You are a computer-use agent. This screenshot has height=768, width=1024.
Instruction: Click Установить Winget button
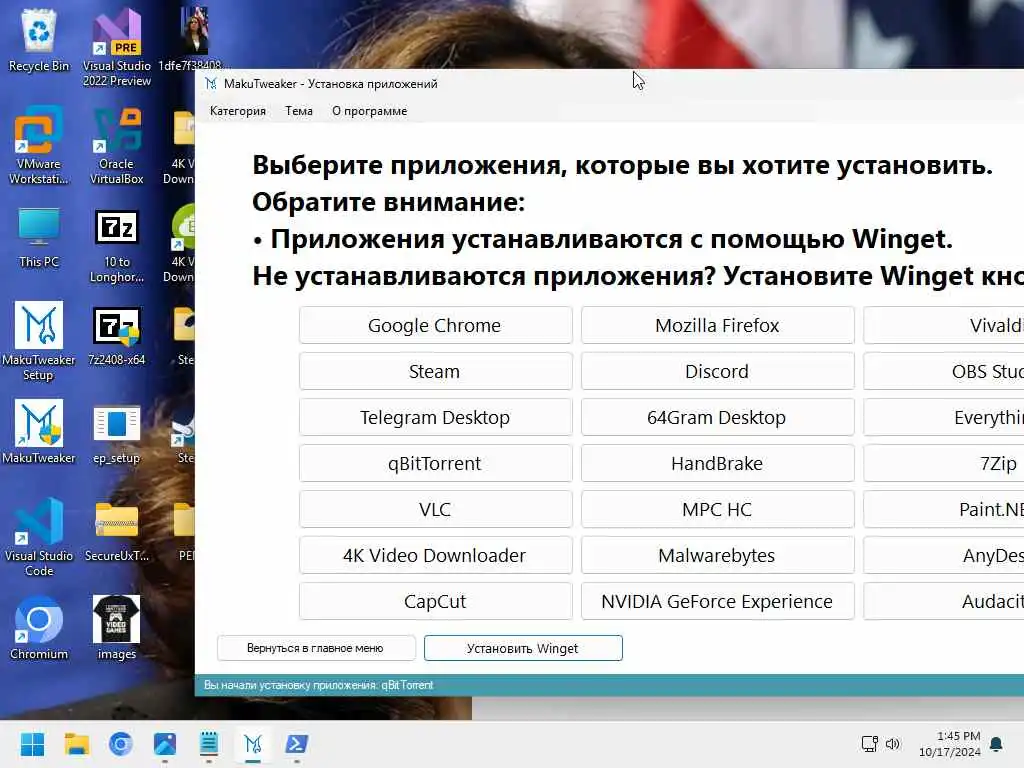coord(523,648)
